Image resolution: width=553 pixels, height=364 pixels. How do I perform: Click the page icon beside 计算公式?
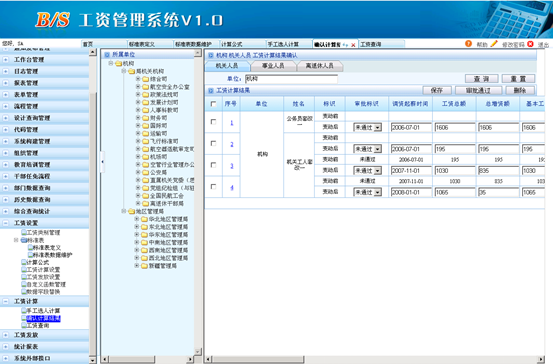click(x=24, y=262)
